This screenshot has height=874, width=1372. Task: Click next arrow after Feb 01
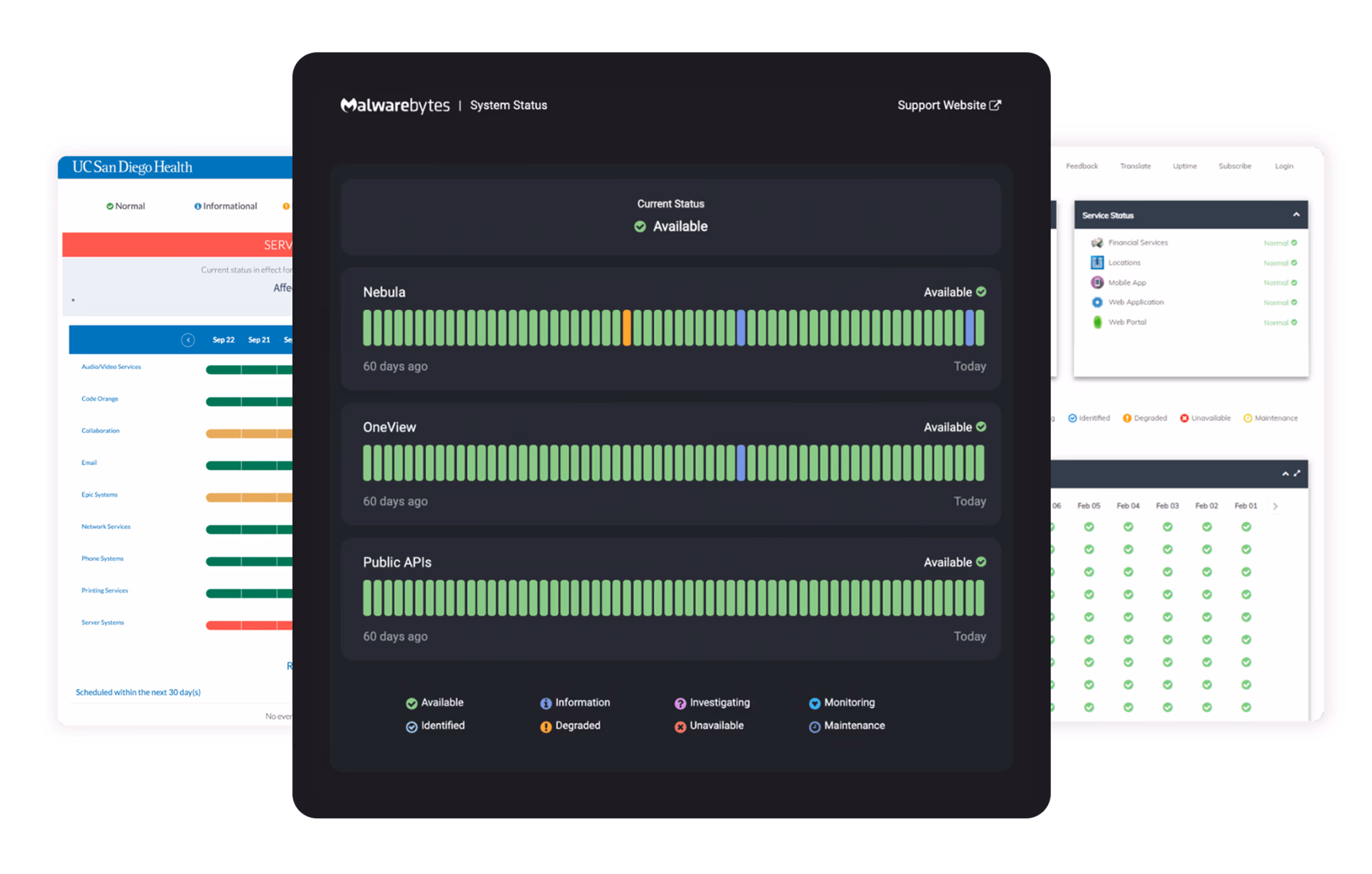(1275, 506)
